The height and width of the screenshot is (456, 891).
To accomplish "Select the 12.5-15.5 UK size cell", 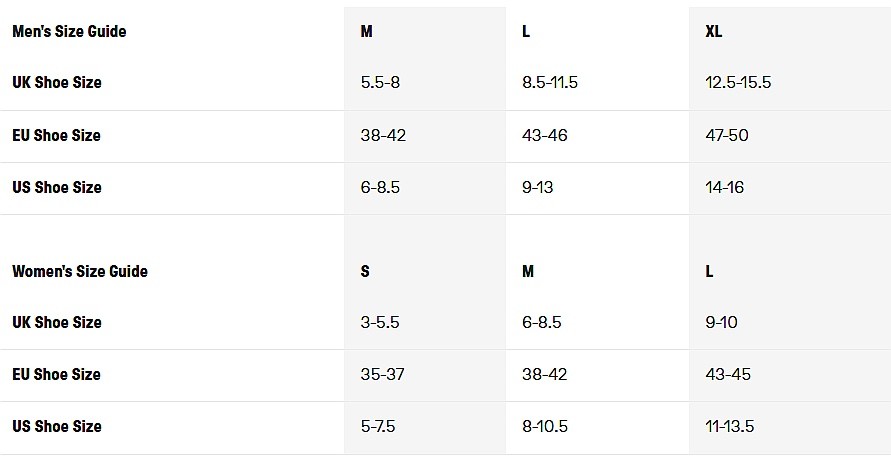I will (738, 83).
